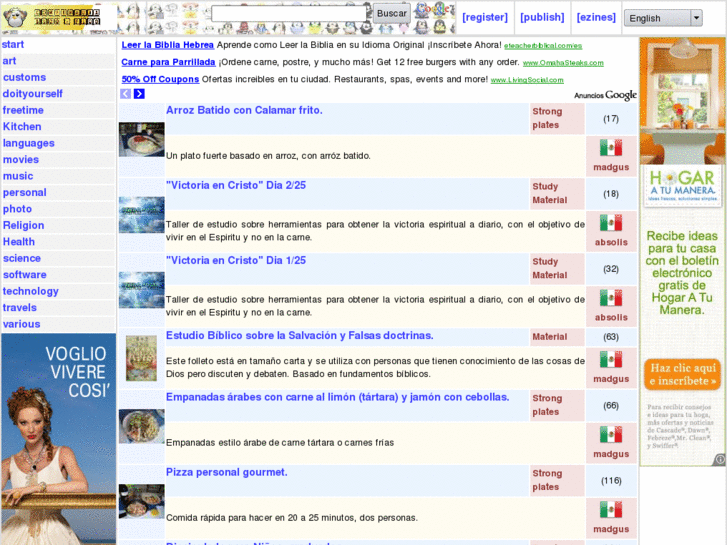Open Arroz Batido con Calamar frito title
Viewport: 727px width, 545px height.
pyautogui.click(x=244, y=110)
